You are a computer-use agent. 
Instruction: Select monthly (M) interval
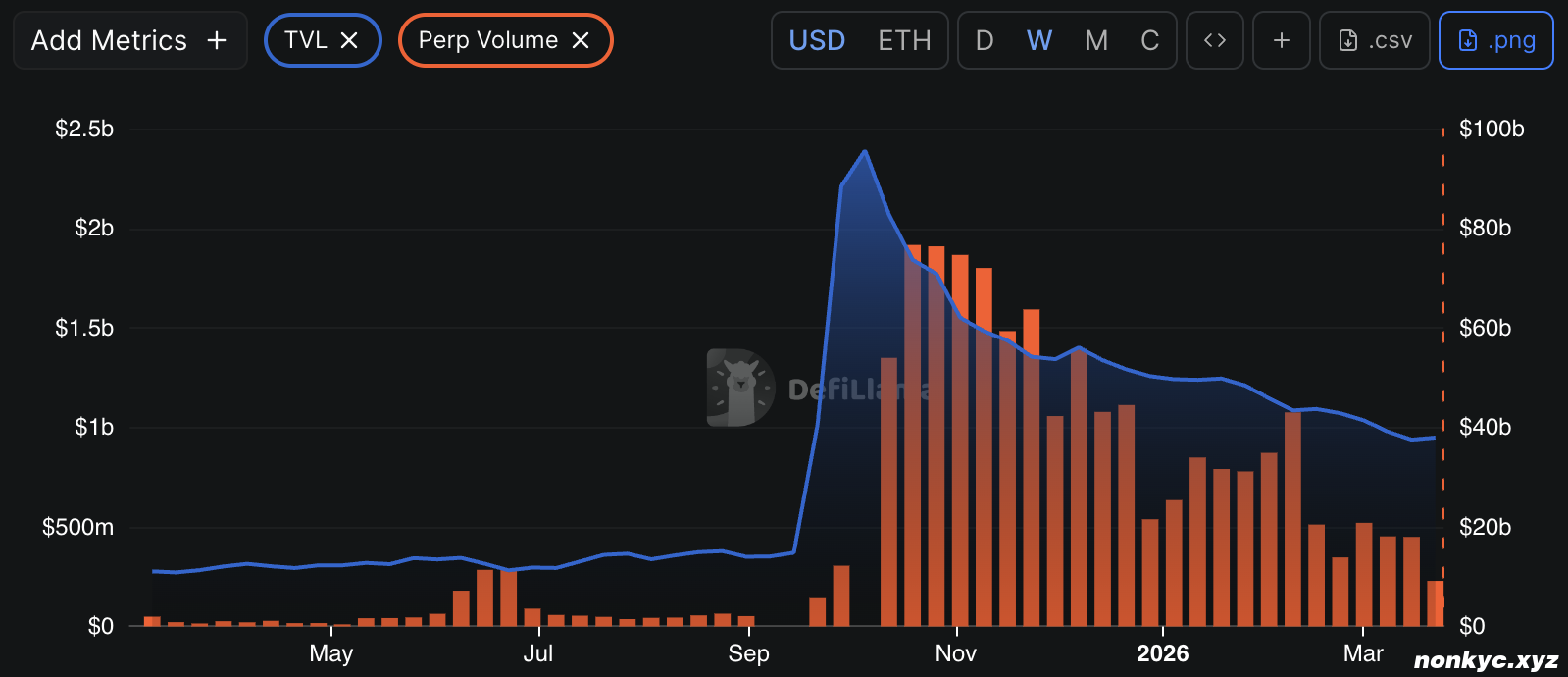[x=1096, y=40]
